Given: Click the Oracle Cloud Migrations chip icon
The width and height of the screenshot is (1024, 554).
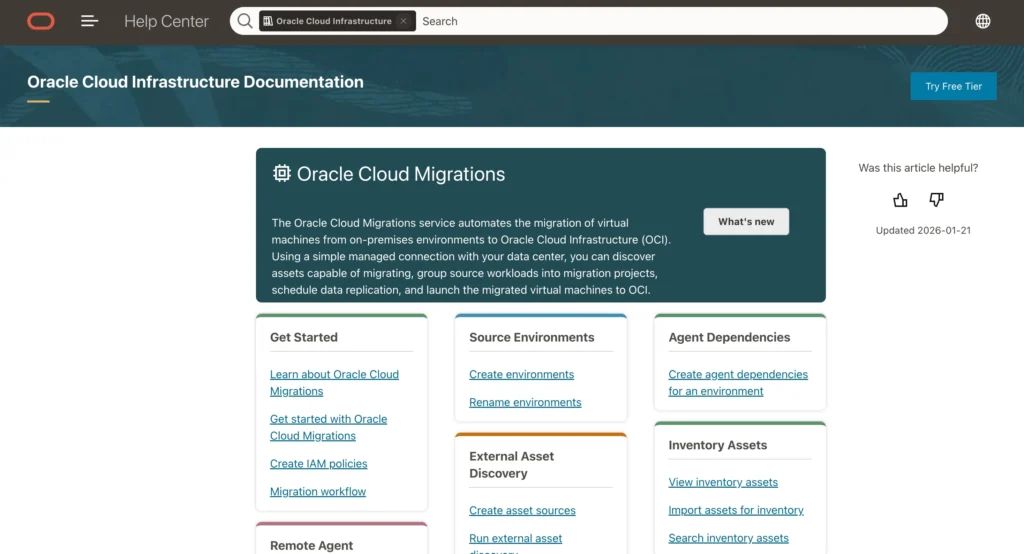Looking at the screenshot, I should pyautogui.click(x=281, y=173).
